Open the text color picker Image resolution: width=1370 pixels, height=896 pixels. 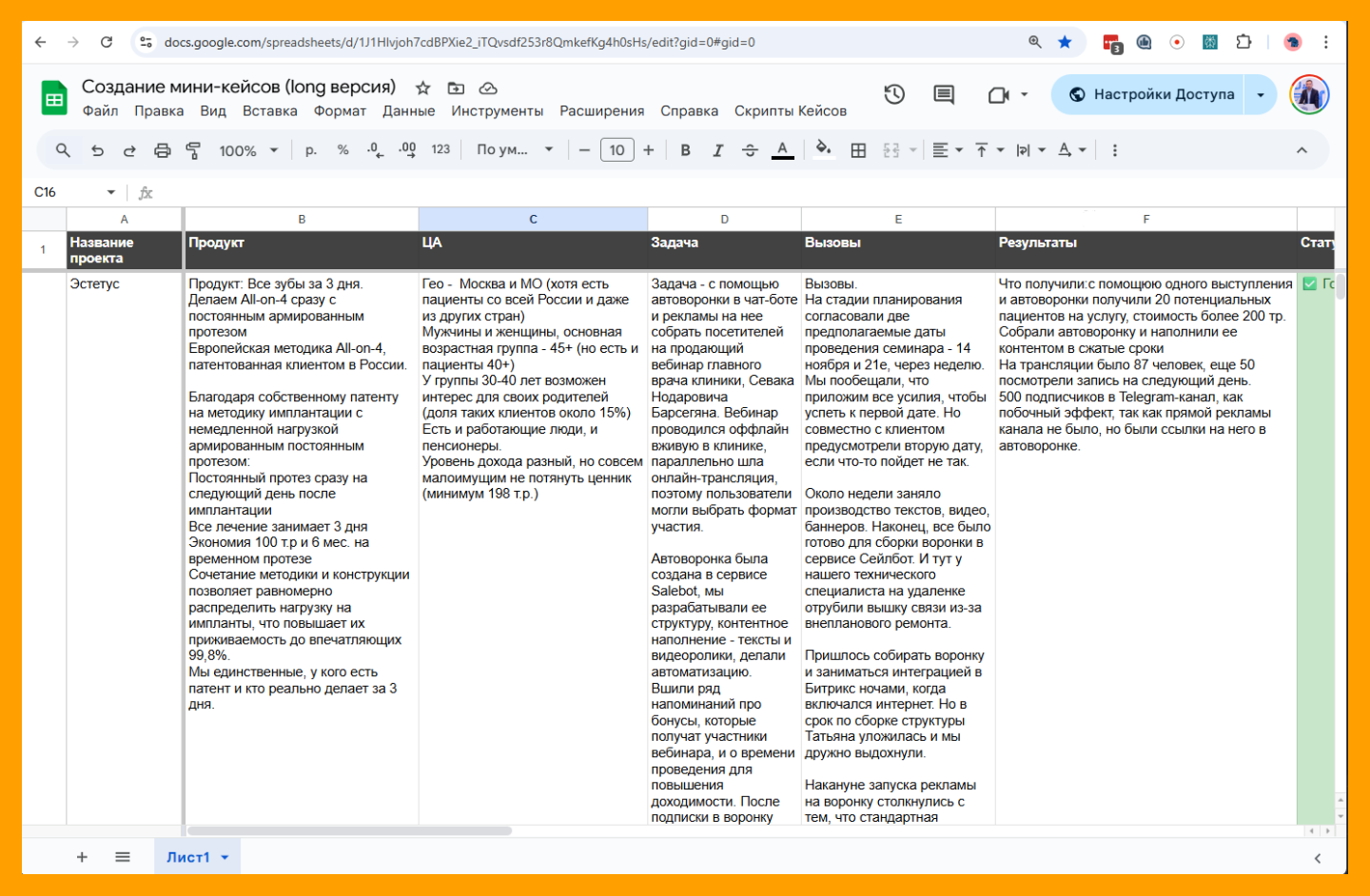[782, 150]
